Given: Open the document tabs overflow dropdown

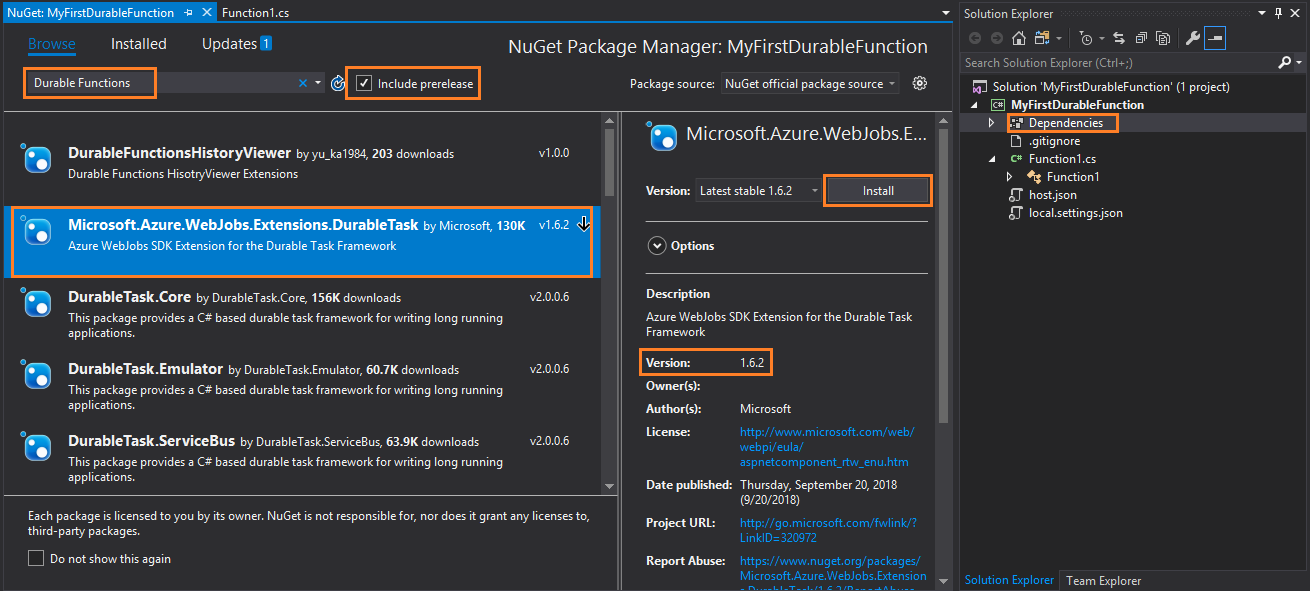Looking at the screenshot, I should tap(946, 12).
